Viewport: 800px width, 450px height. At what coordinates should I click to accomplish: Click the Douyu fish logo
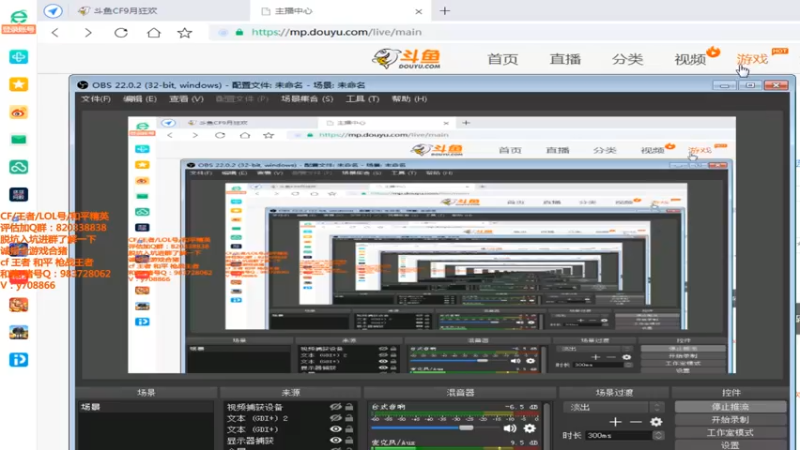(407, 59)
